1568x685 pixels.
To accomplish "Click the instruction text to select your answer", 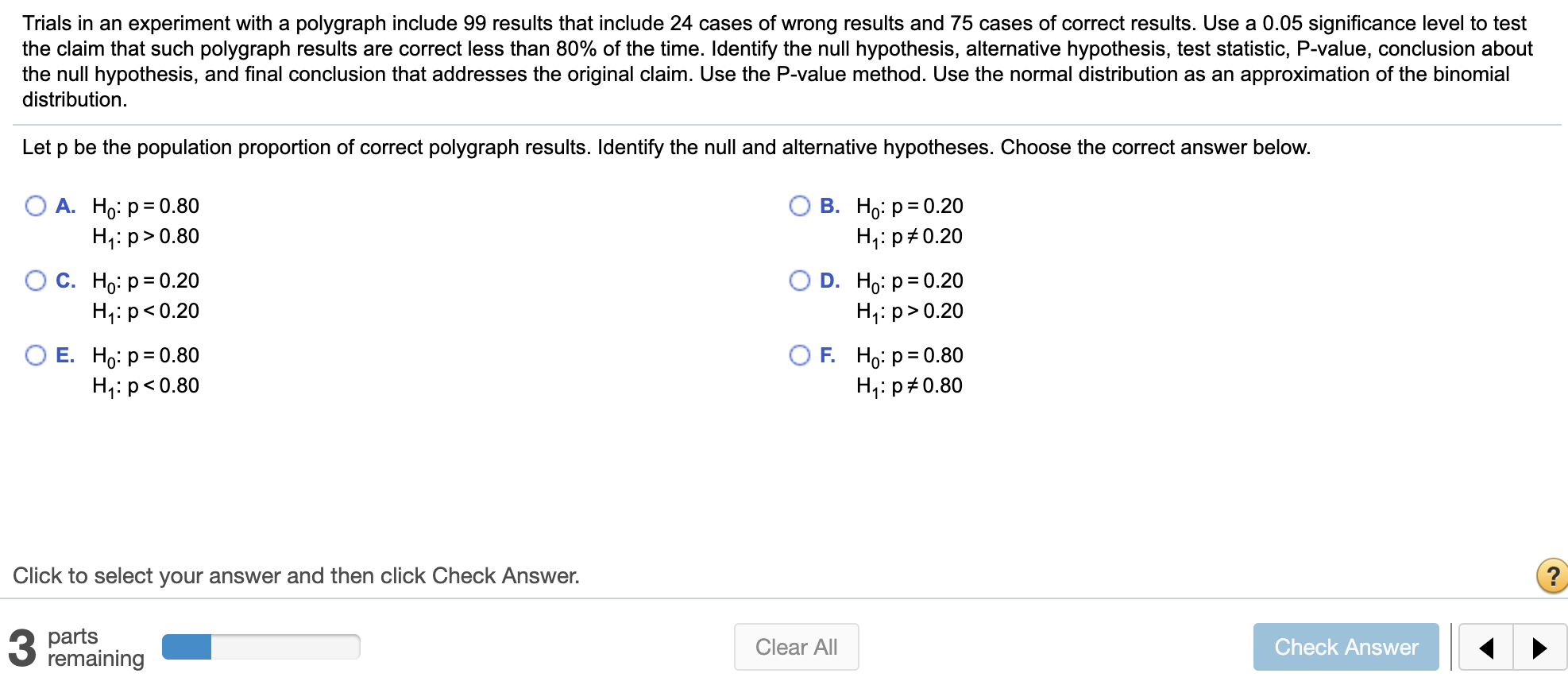I will [x=297, y=575].
